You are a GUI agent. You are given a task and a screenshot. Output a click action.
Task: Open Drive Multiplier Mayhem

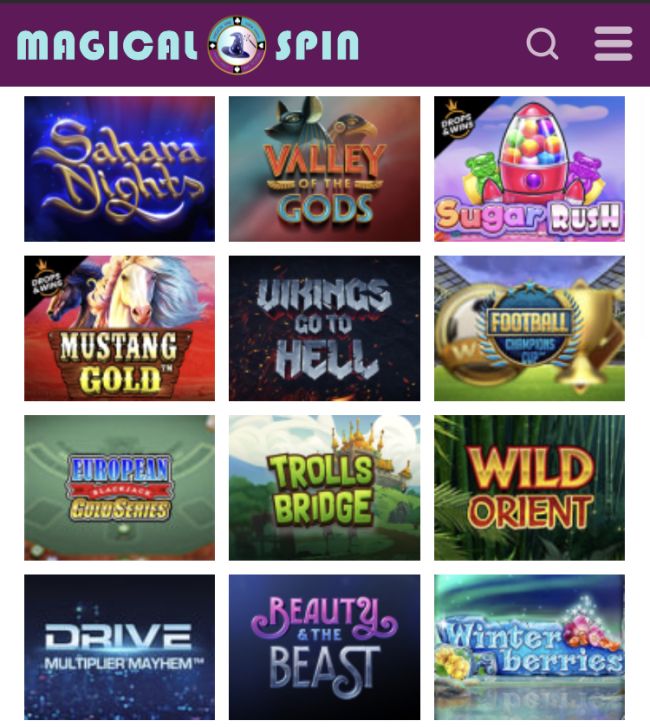click(x=120, y=647)
